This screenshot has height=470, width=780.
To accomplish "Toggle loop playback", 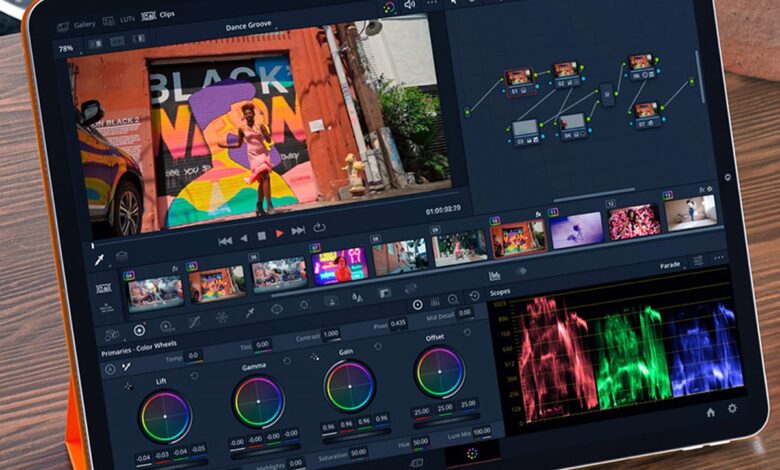I will coord(319,227).
